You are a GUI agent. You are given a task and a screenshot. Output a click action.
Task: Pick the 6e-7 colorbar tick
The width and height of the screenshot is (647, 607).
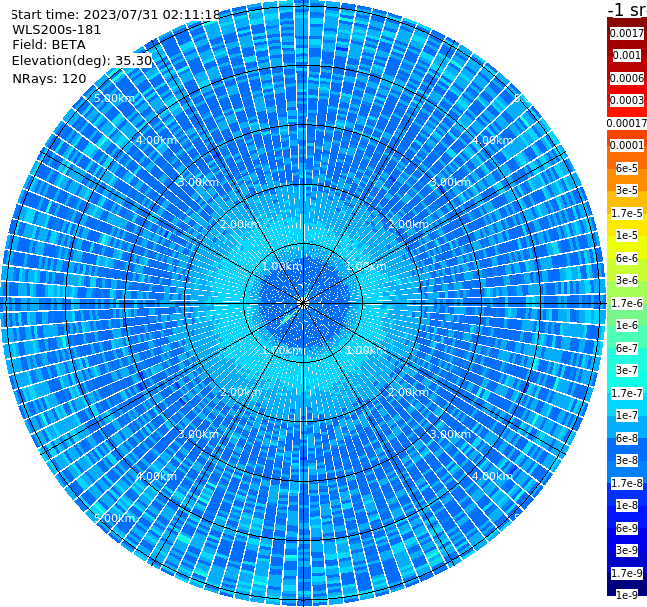coord(627,348)
